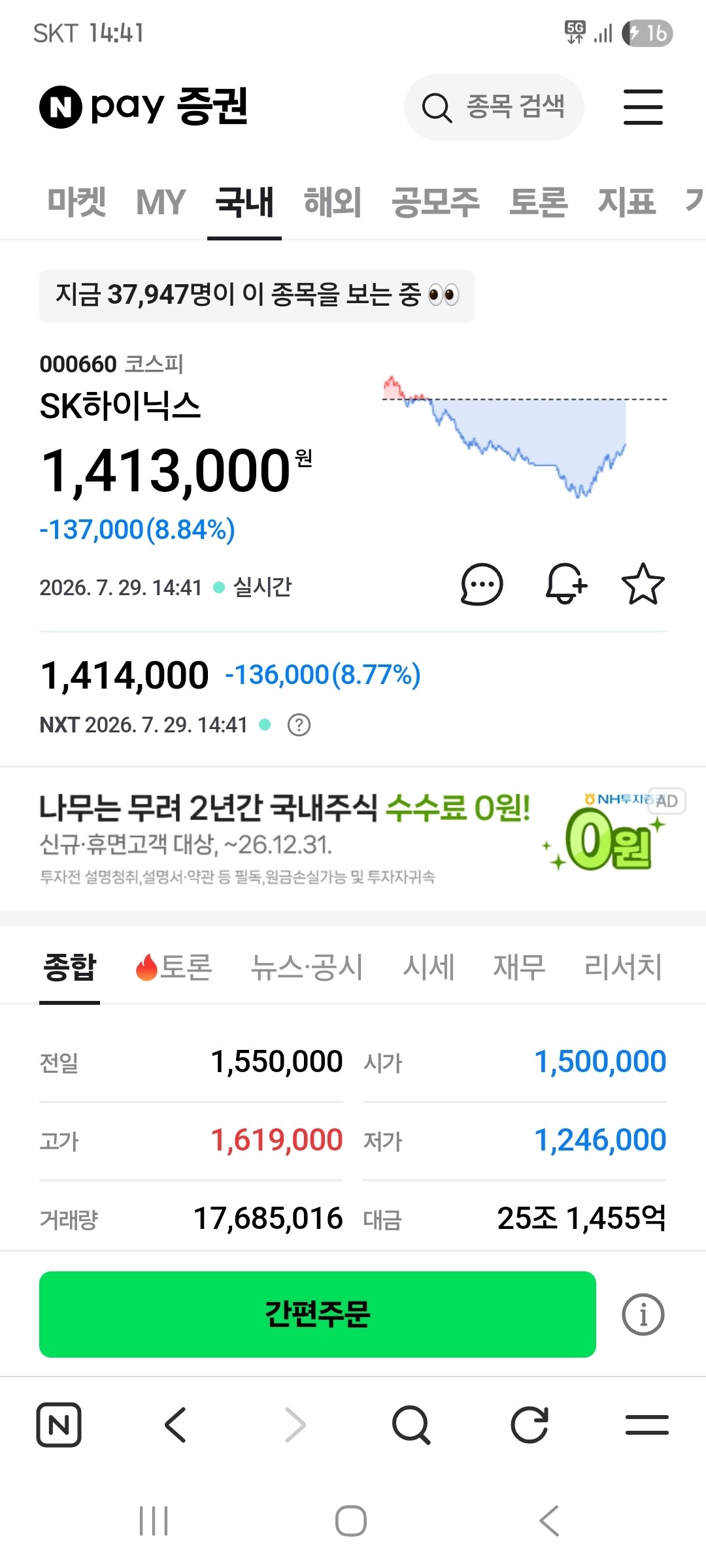
Task: Open the 공모주 tab
Action: 435,201
